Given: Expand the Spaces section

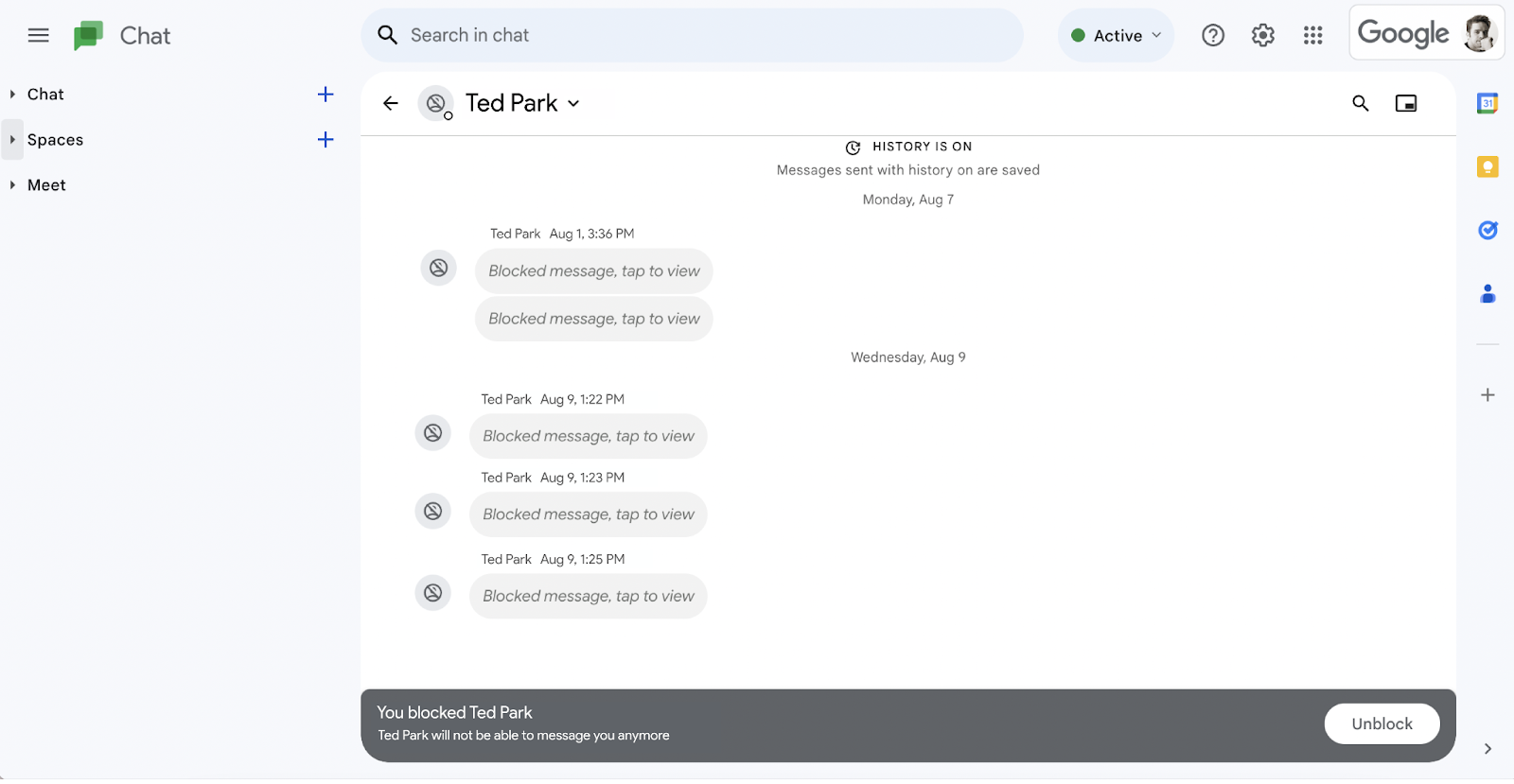Looking at the screenshot, I should point(12,140).
